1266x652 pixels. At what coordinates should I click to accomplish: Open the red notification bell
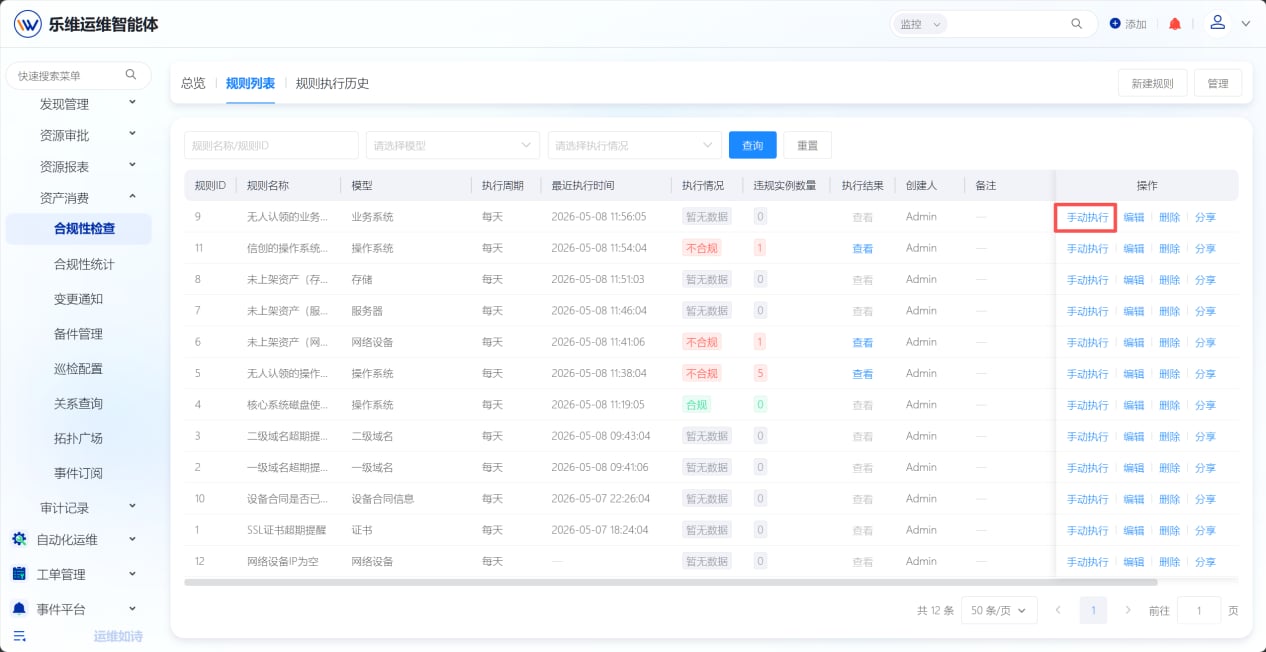(x=1175, y=24)
